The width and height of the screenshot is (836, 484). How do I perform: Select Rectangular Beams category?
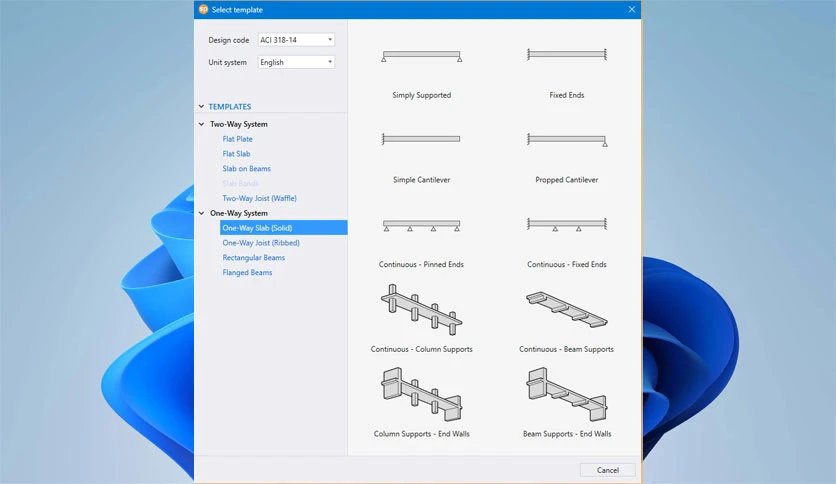click(253, 258)
